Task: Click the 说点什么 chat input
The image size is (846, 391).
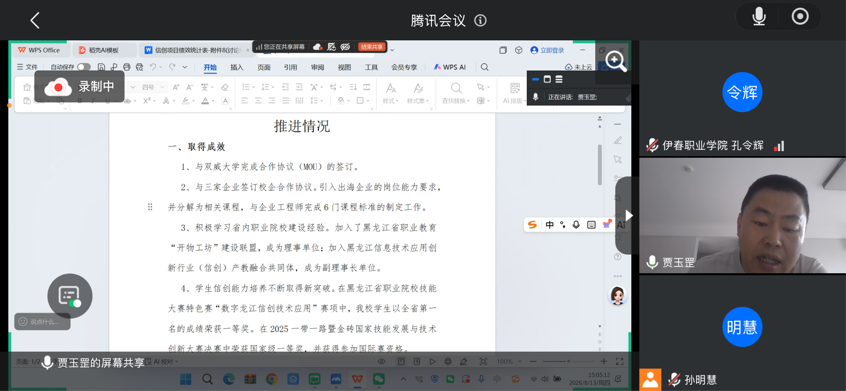Action: pyautogui.click(x=43, y=321)
